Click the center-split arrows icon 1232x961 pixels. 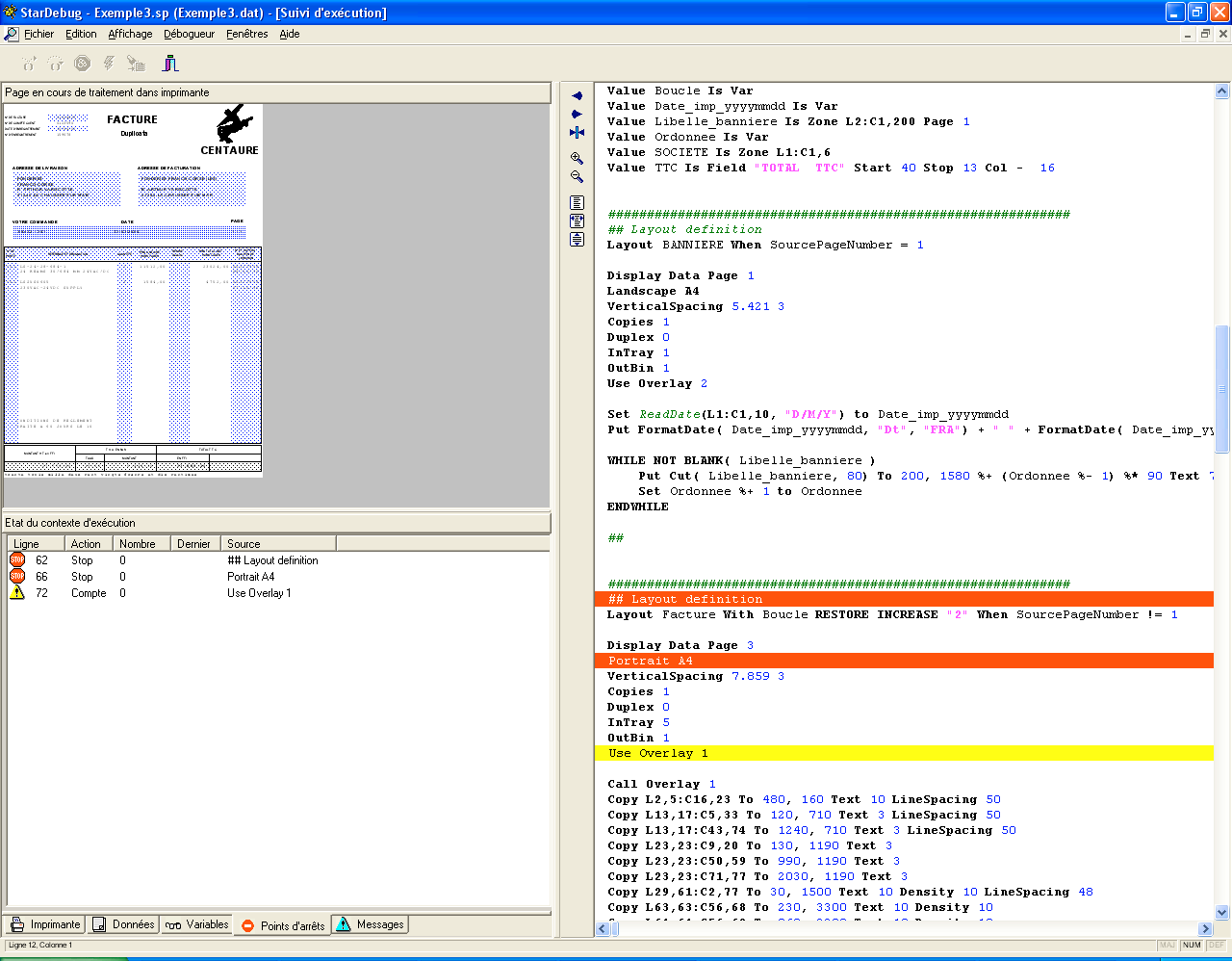click(x=577, y=133)
